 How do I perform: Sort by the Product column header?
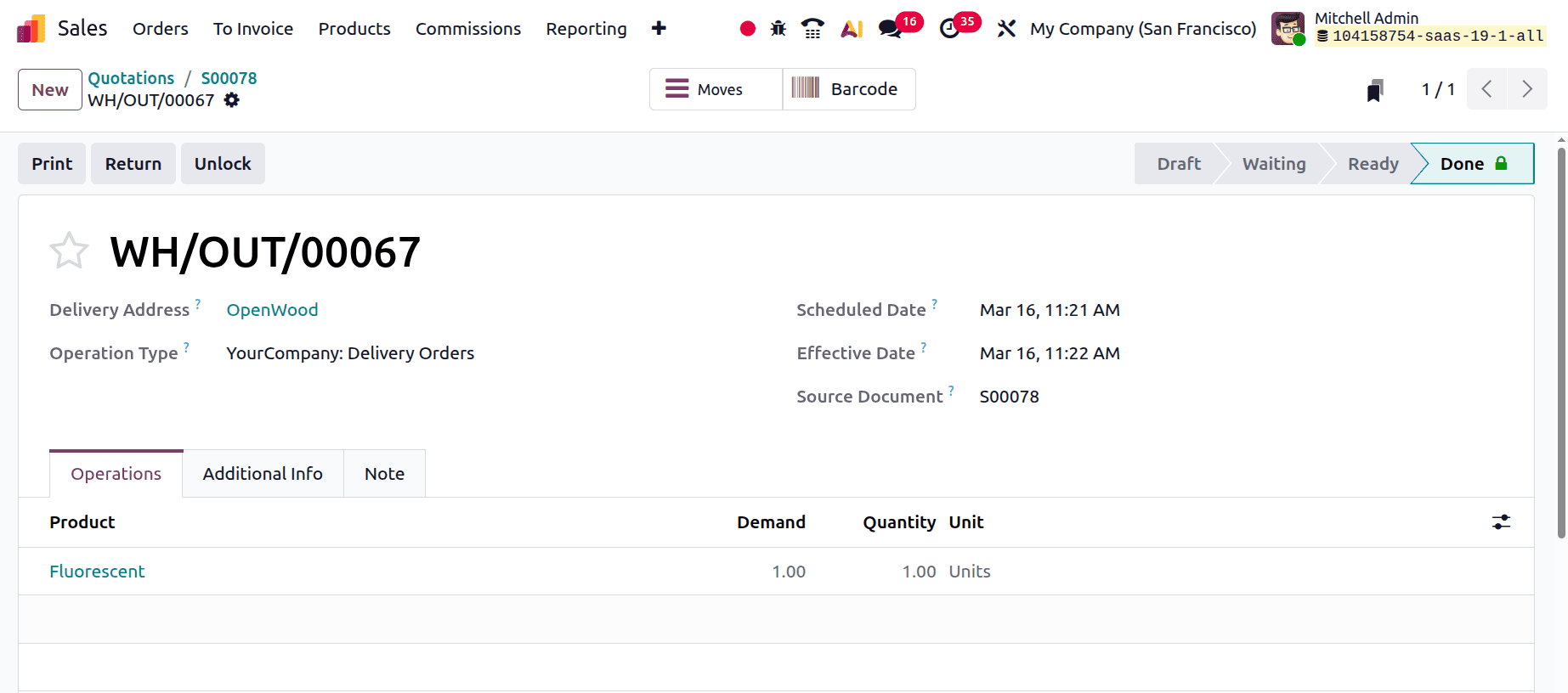click(x=82, y=522)
